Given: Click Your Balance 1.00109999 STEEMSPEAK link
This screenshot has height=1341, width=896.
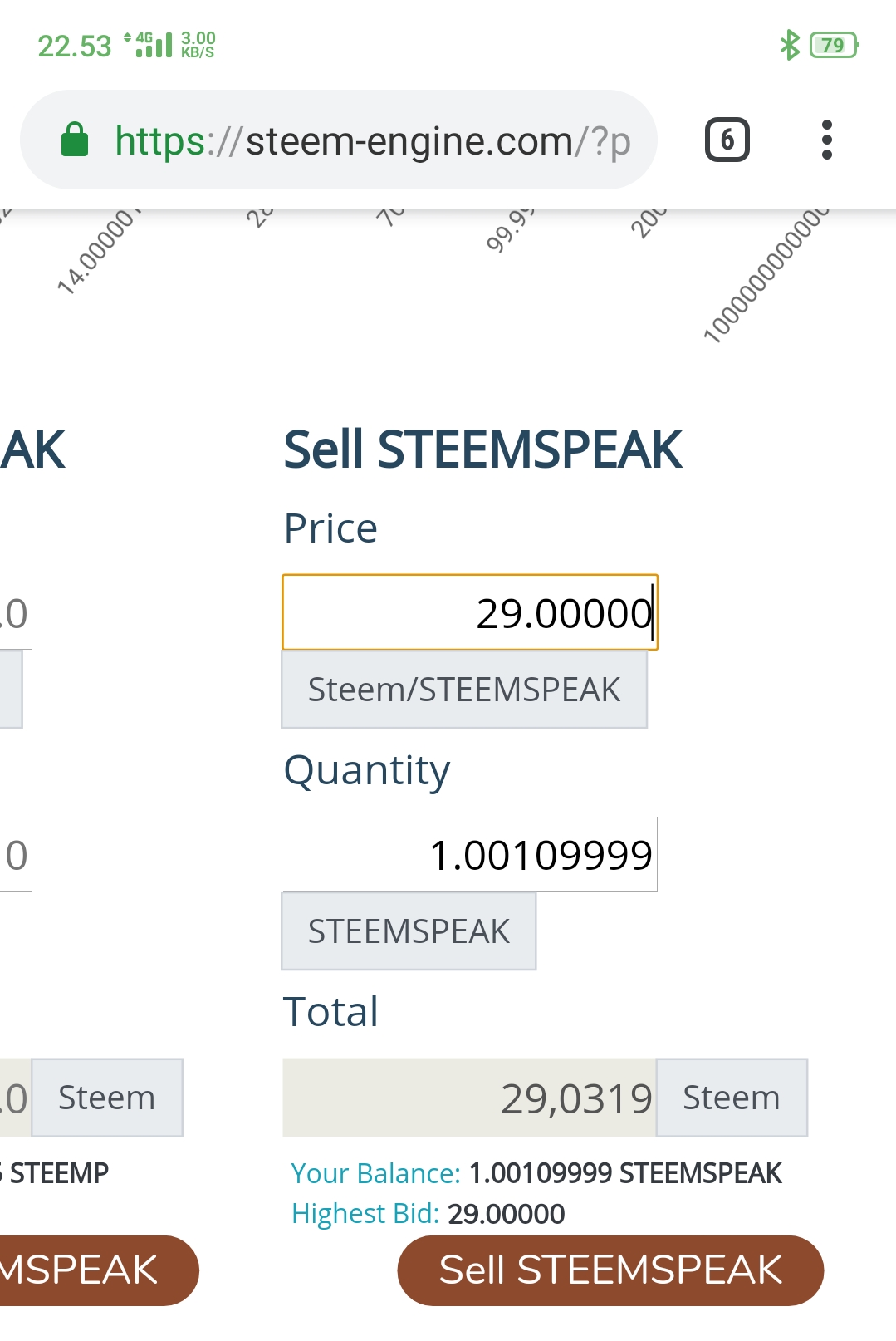Looking at the screenshot, I should (536, 1173).
